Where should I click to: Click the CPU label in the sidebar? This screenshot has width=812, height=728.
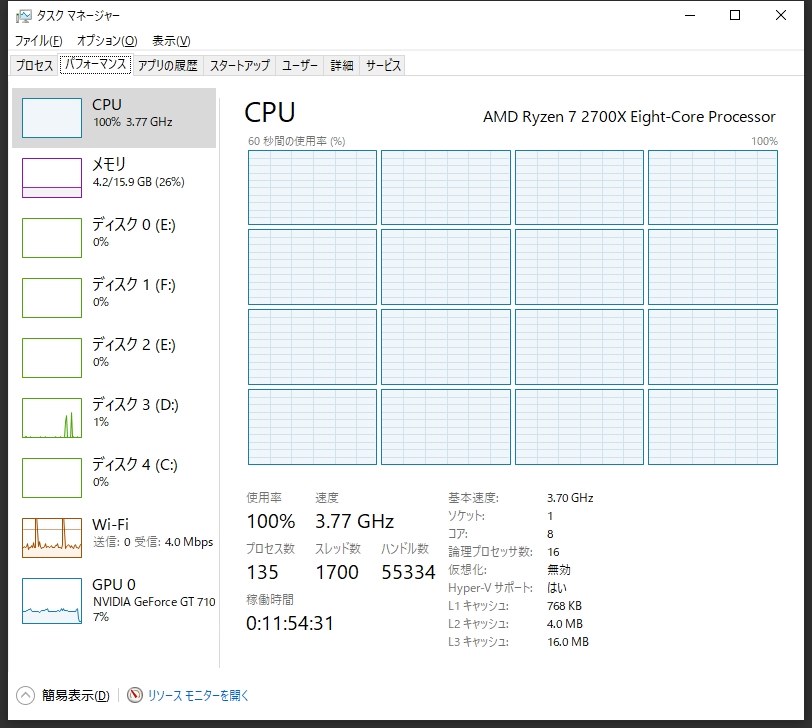pyautogui.click(x=107, y=105)
